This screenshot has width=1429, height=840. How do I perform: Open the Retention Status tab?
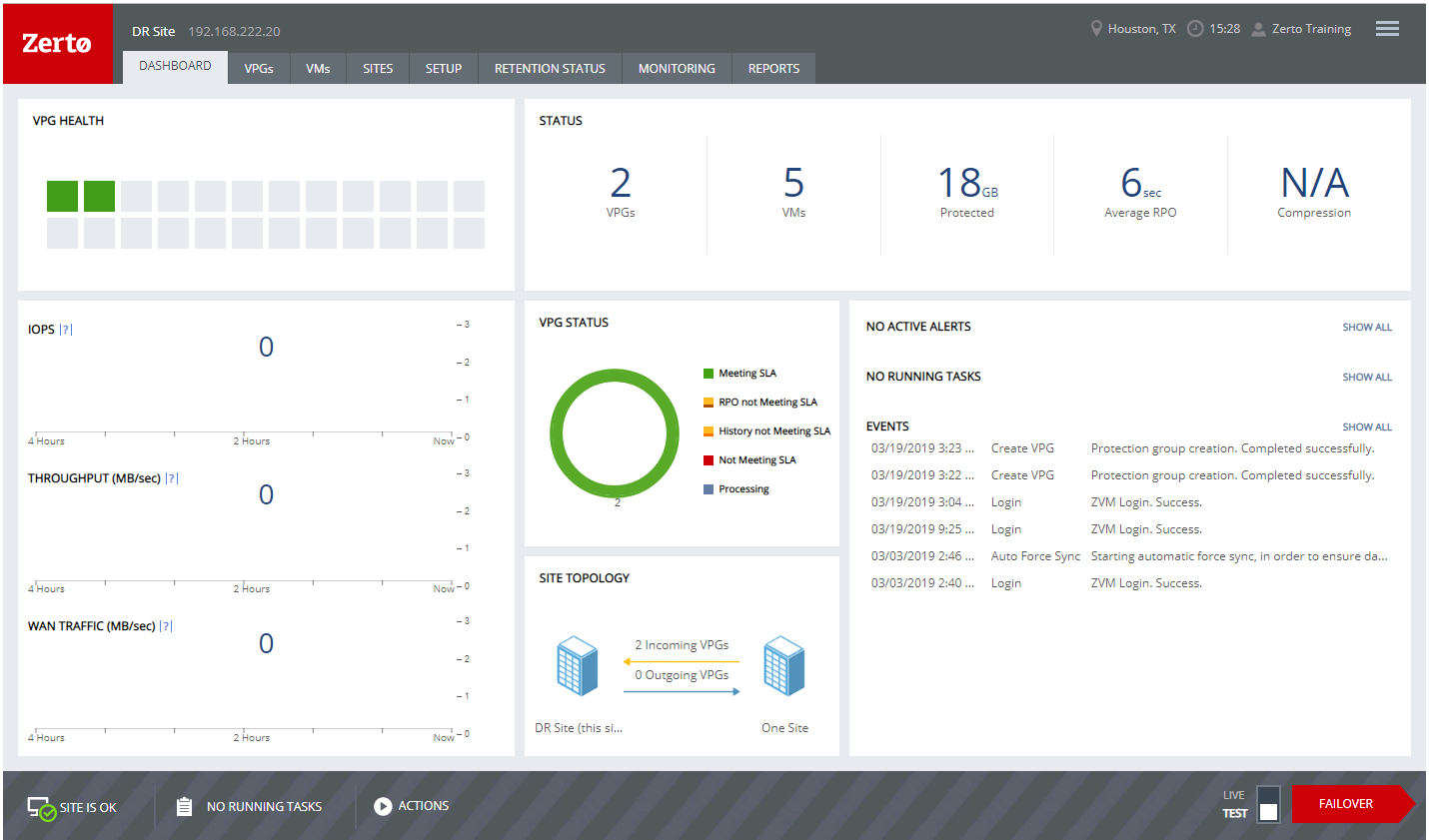click(550, 69)
